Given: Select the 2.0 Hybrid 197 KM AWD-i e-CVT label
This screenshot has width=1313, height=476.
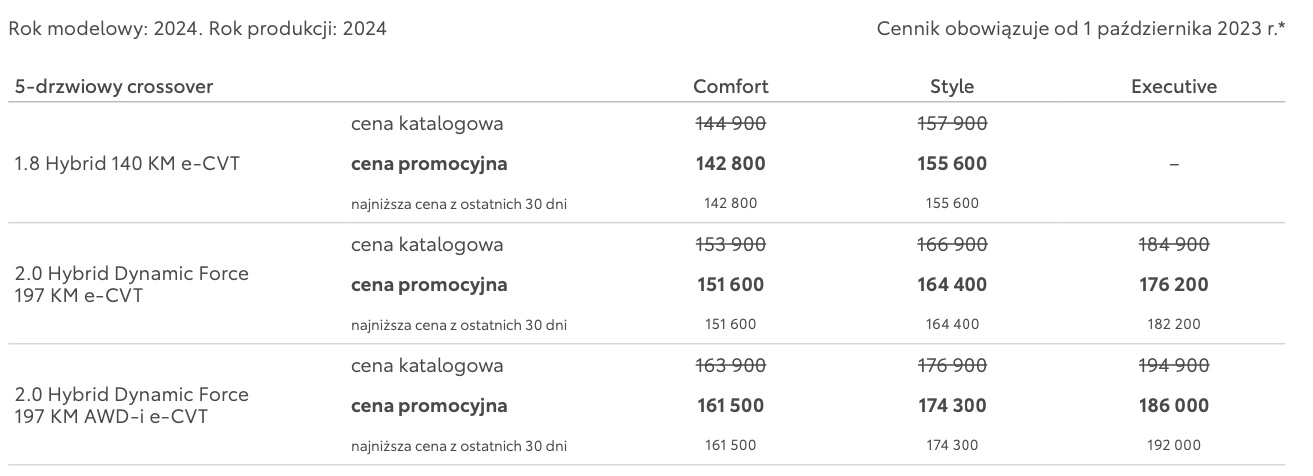Looking at the screenshot, I should point(132,406).
